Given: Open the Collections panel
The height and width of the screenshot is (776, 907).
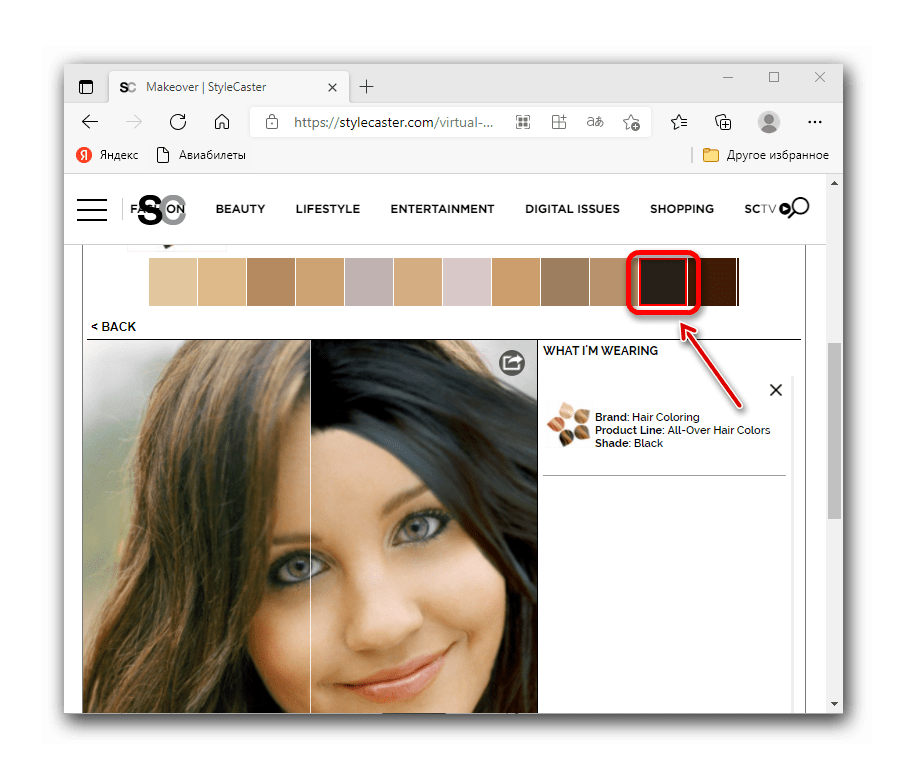Looking at the screenshot, I should coord(723,122).
